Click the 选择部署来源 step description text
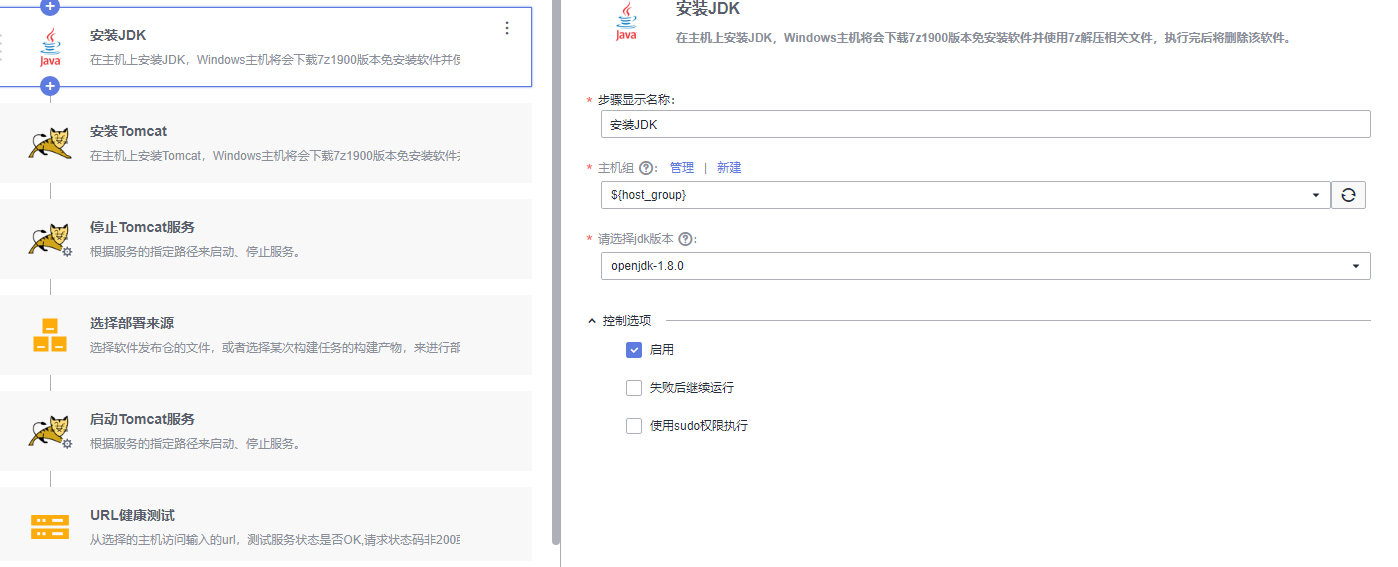The height and width of the screenshot is (567, 1398). tap(275, 348)
